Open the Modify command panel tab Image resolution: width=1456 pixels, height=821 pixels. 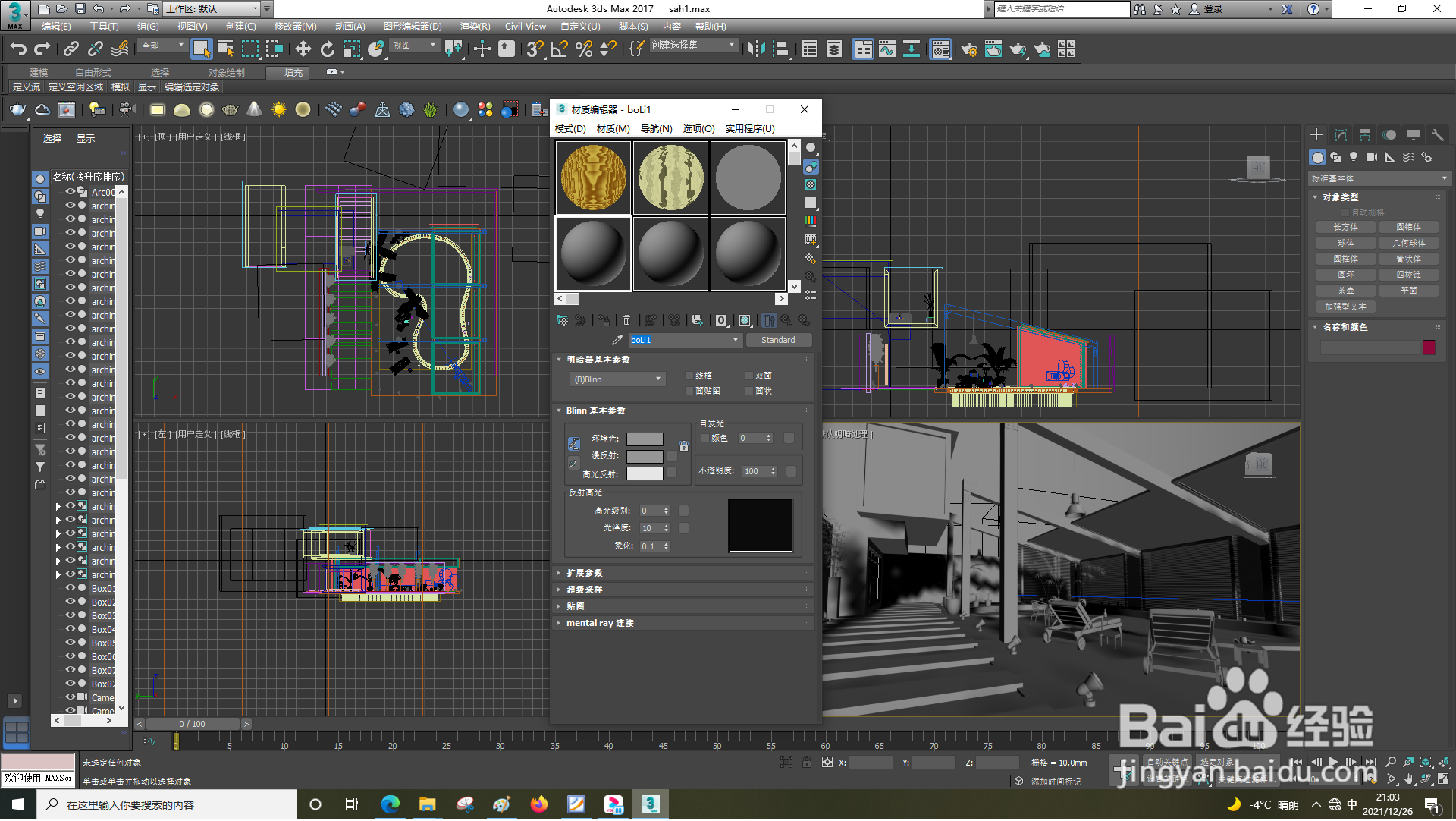pos(1340,135)
